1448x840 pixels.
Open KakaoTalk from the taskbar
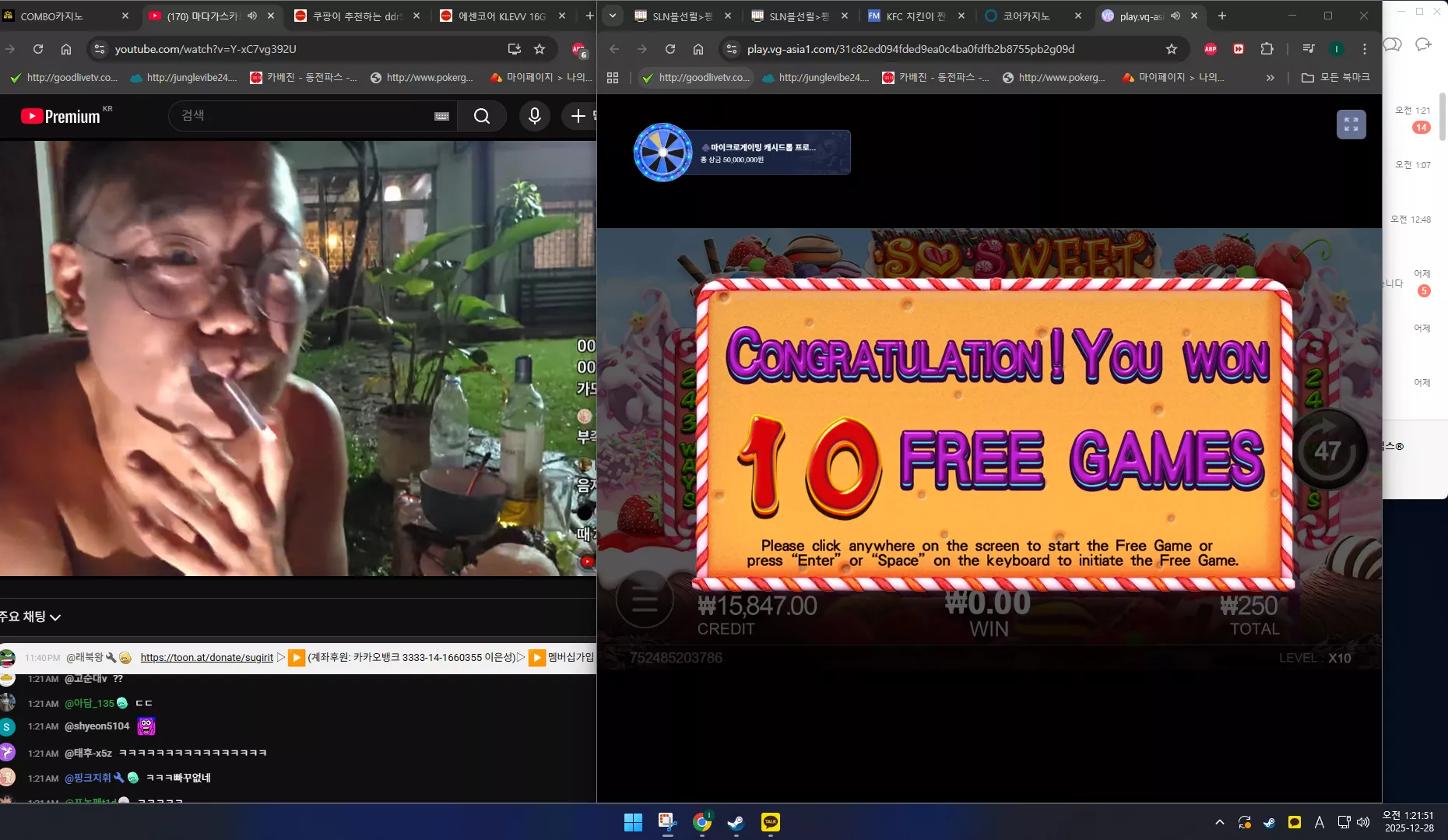click(x=770, y=822)
